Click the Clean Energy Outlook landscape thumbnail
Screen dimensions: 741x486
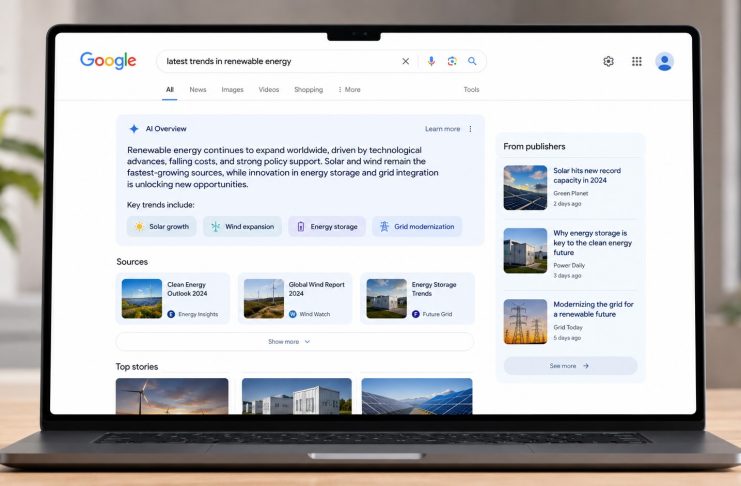(x=142, y=298)
